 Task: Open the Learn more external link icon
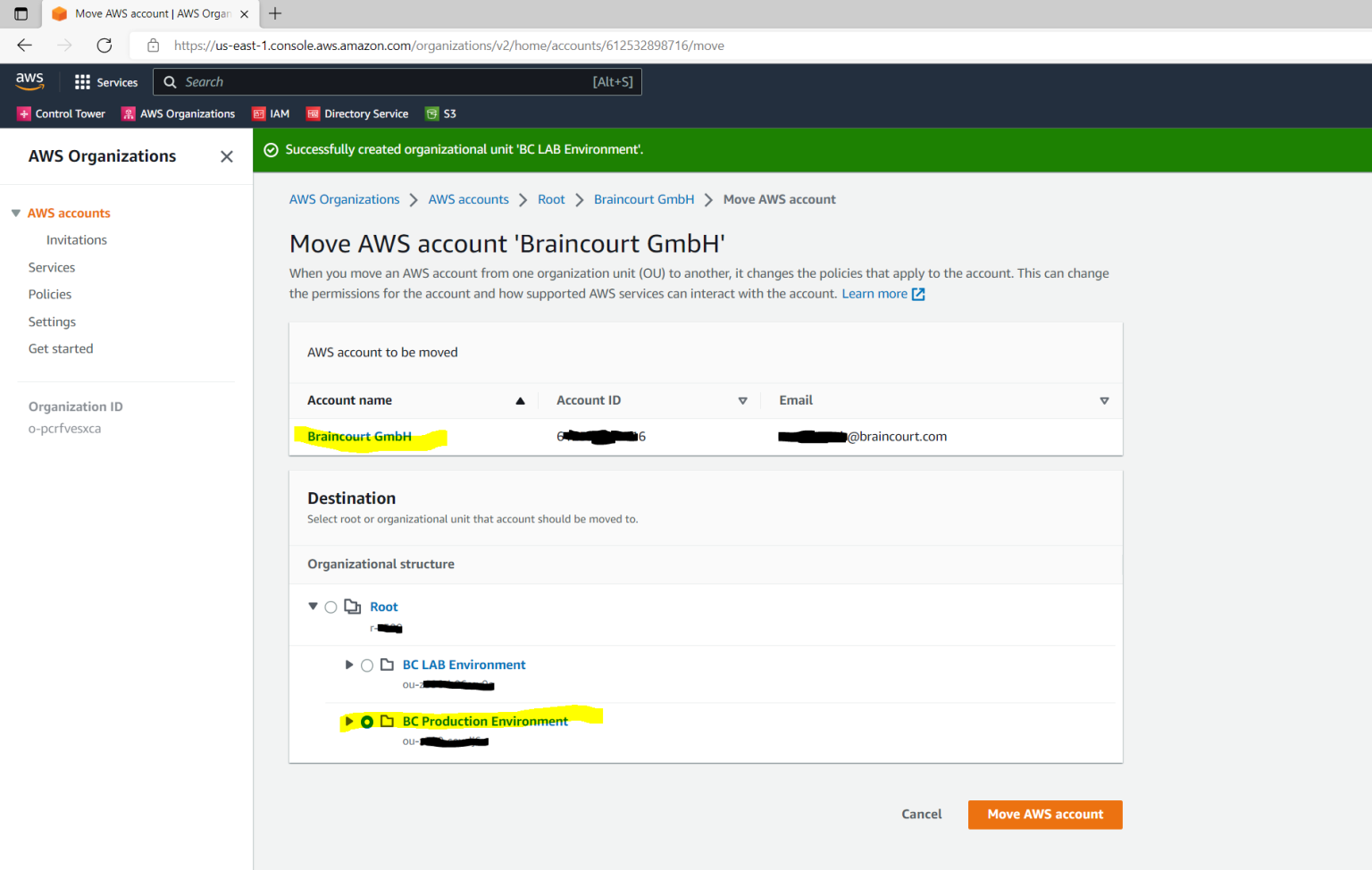tap(920, 293)
